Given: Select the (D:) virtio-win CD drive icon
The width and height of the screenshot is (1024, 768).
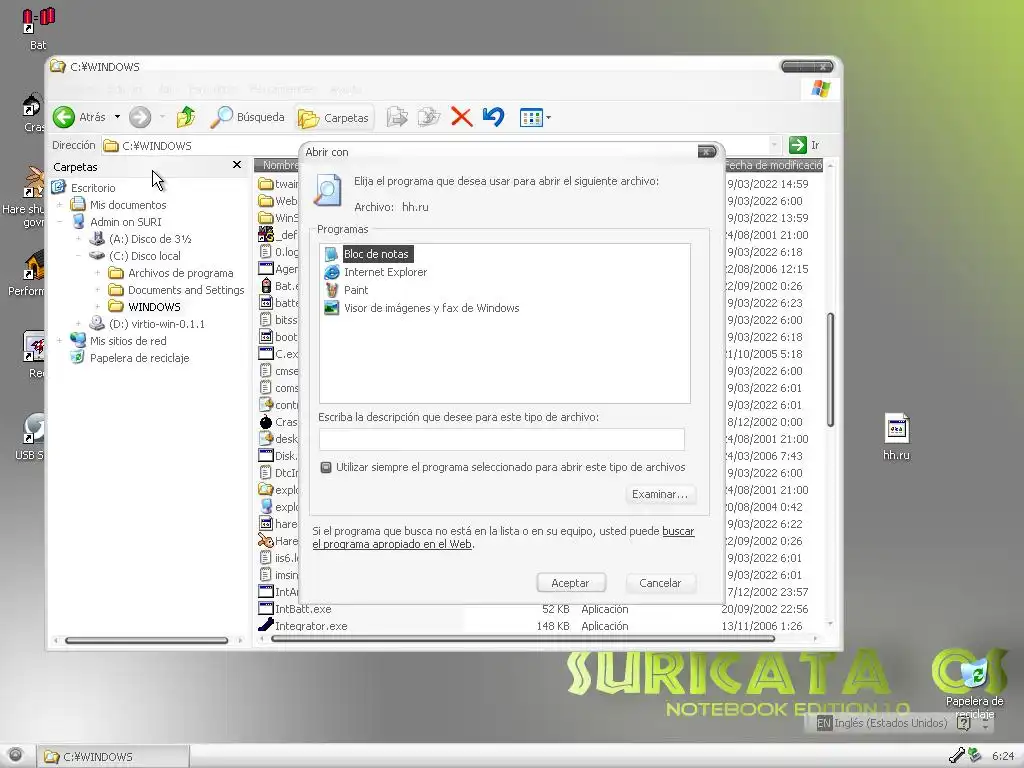Looking at the screenshot, I should coord(97,323).
